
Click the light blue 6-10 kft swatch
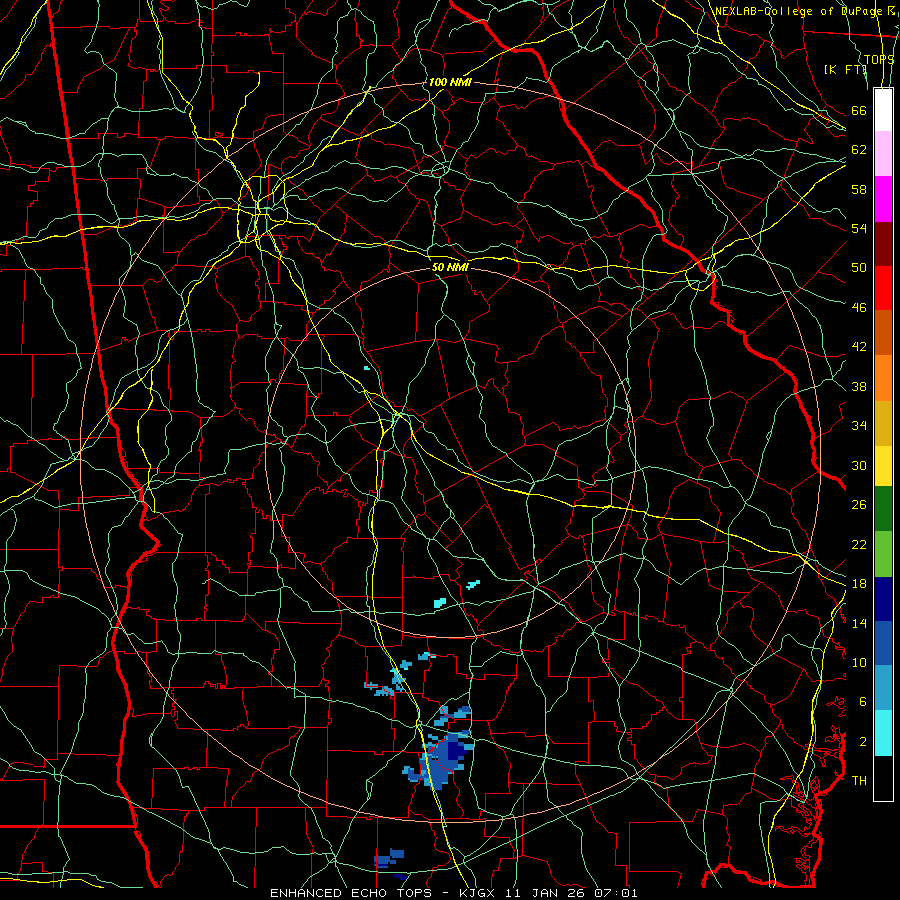point(883,688)
